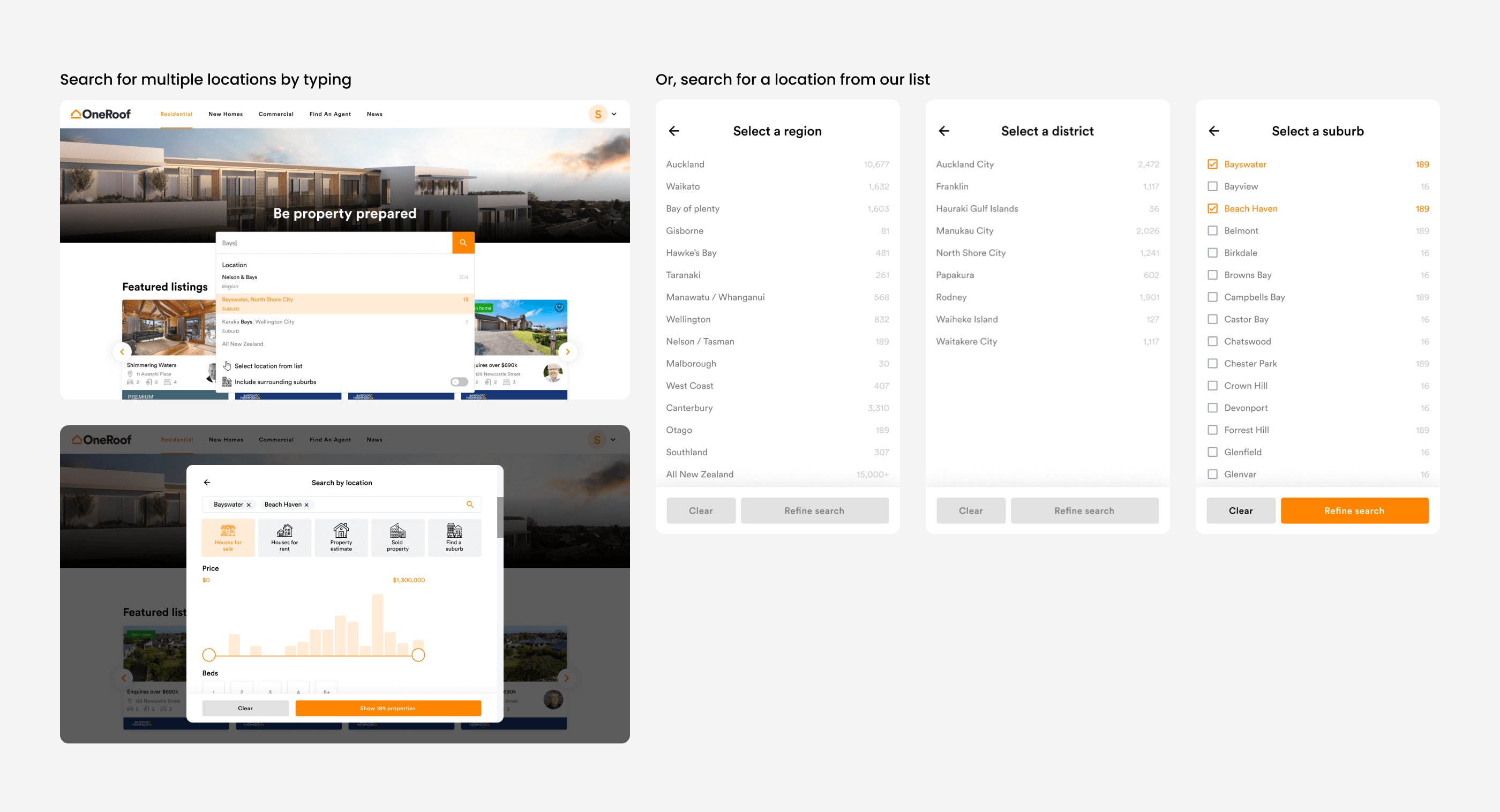Select Houses for rent tile
Image resolution: width=1500 pixels, height=812 pixels.
(284, 538)
